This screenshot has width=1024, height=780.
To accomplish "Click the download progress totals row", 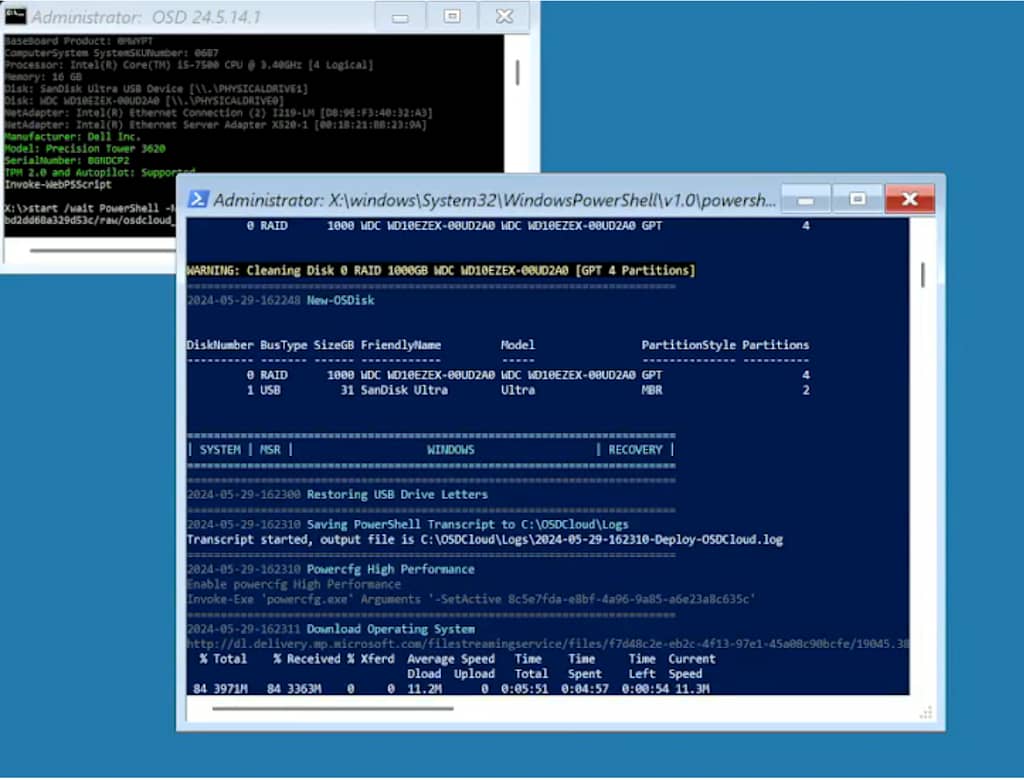I will [450, 688].
